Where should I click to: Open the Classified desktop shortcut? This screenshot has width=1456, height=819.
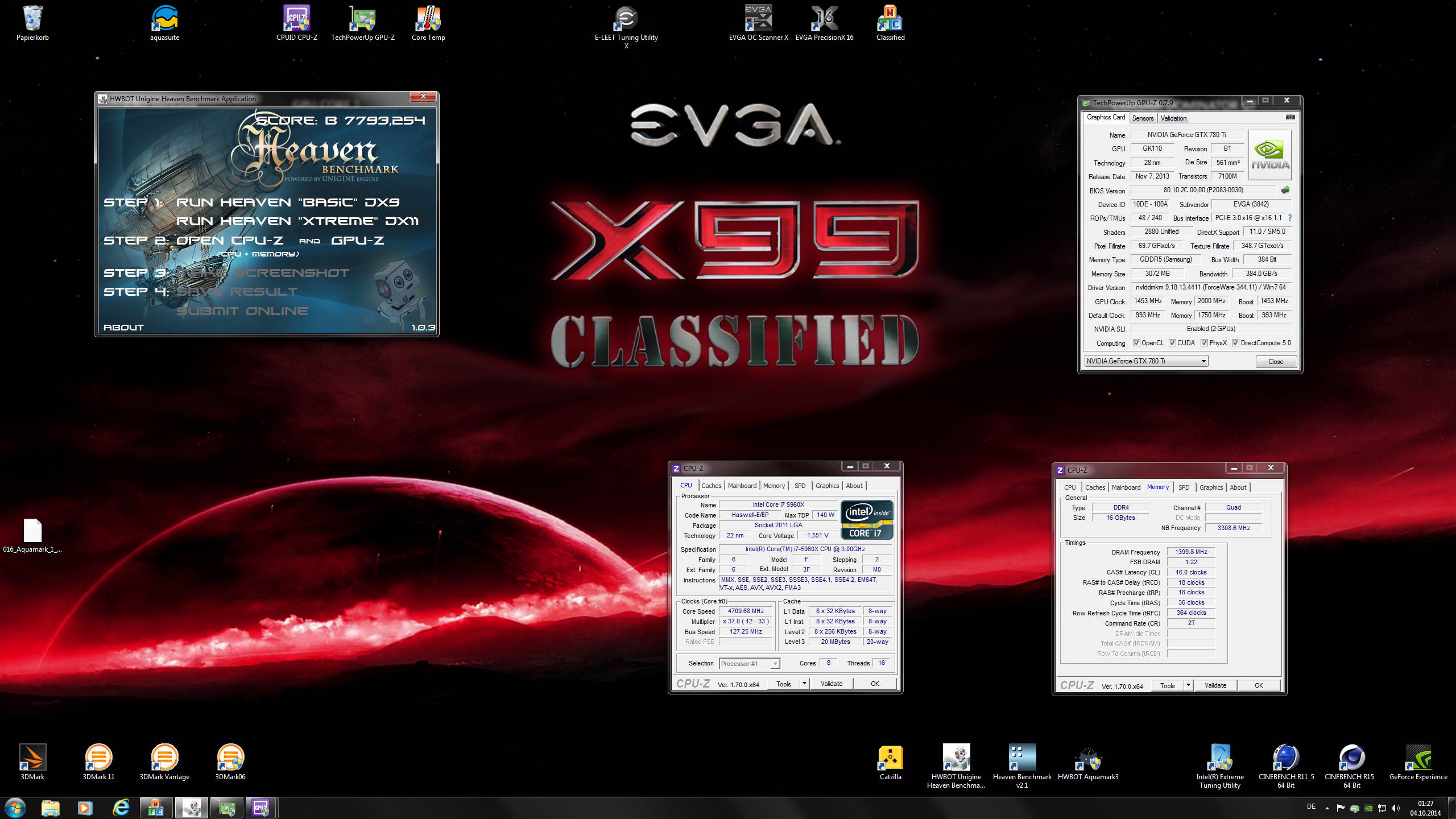[x=890, y=24]
